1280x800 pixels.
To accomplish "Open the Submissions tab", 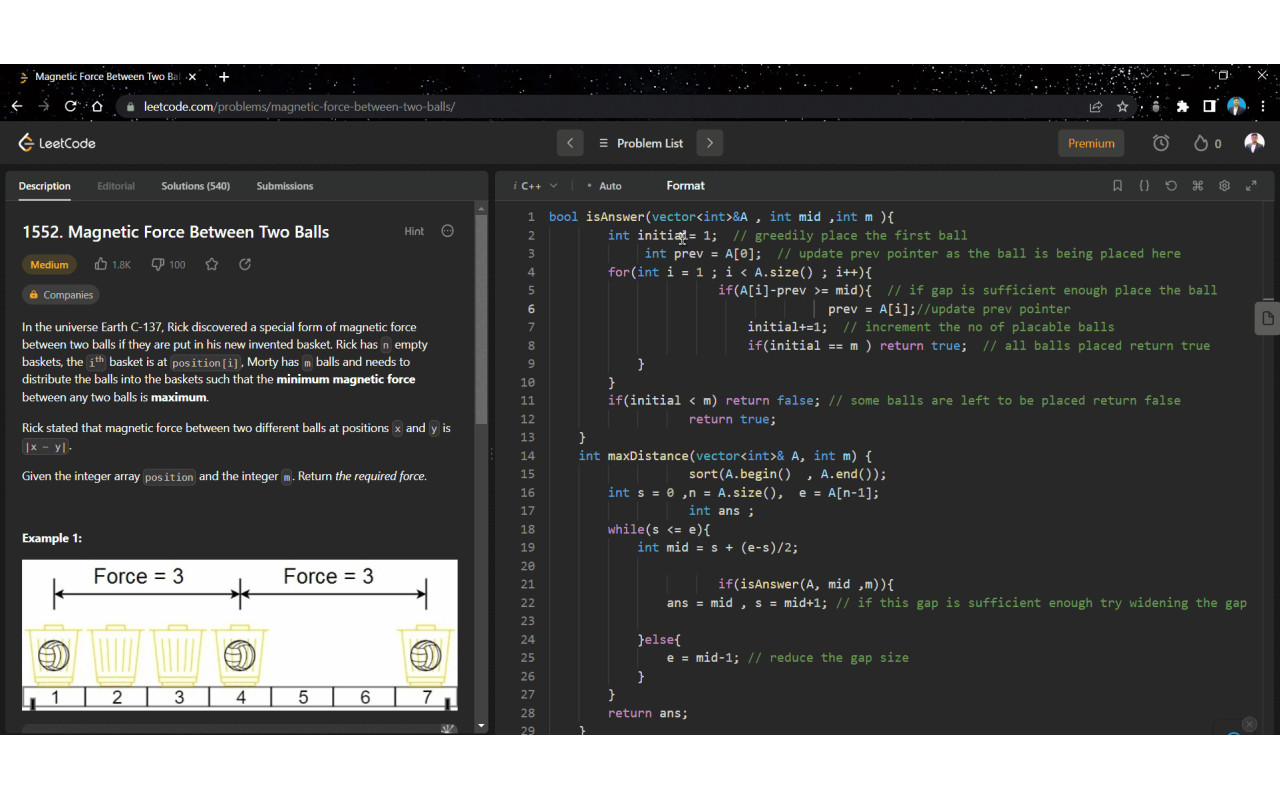I will (x=285, y=186).
